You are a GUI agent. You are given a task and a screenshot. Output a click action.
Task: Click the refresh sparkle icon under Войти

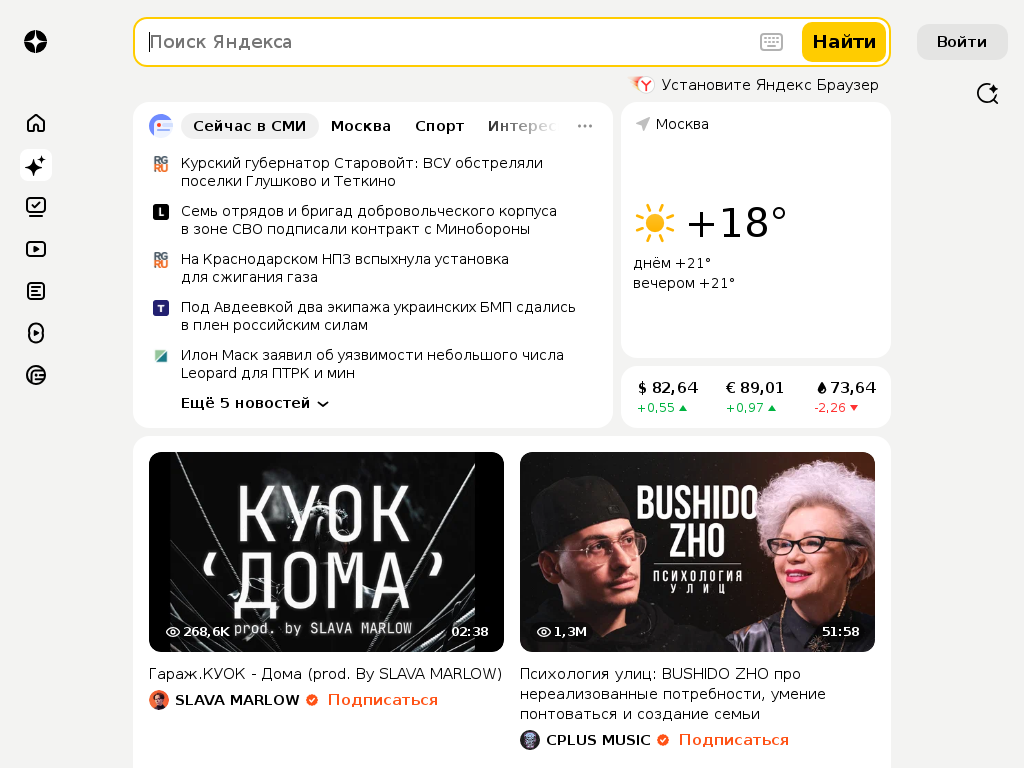pos(987,93)
